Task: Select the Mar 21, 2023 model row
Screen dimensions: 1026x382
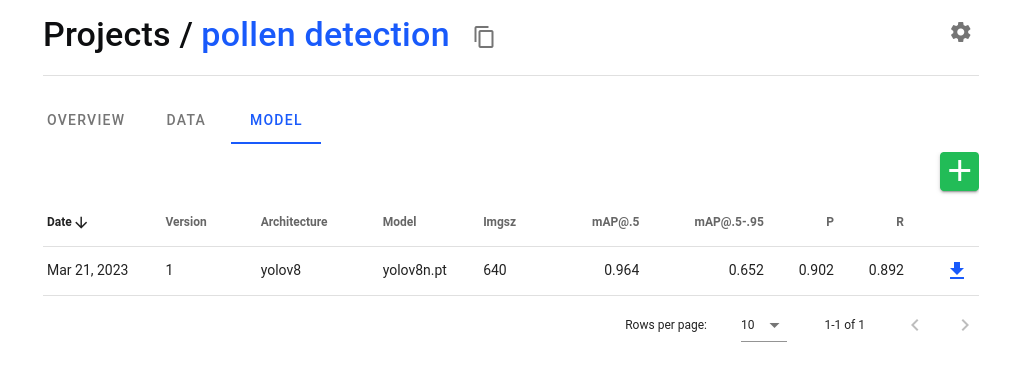Action: (x=511, y=271)
